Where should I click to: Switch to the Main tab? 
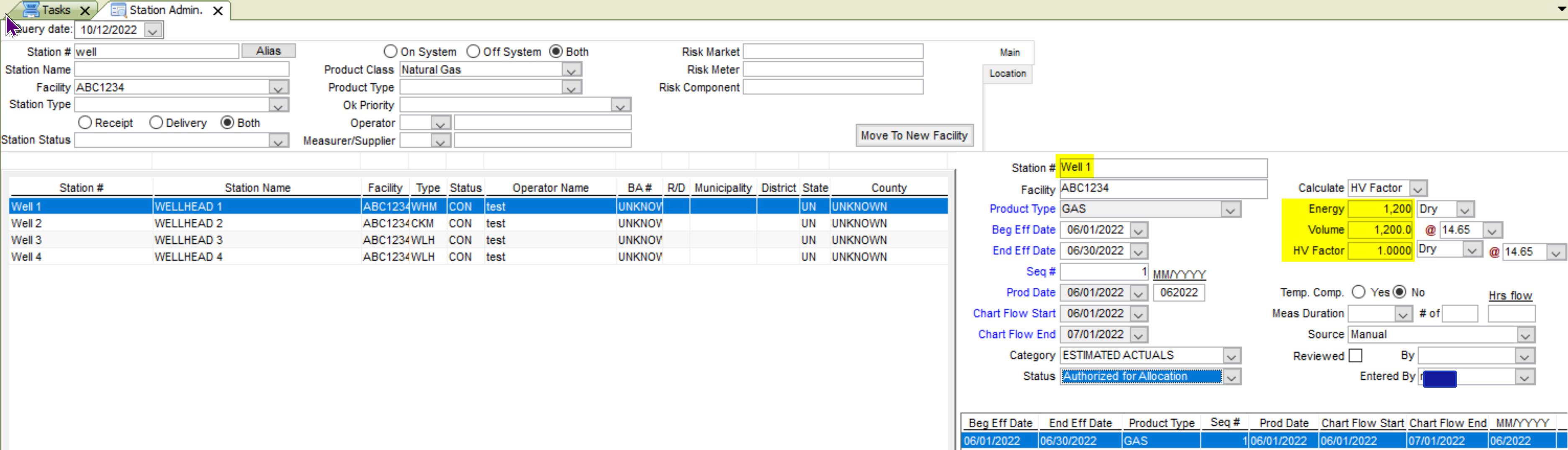(1009, 53)
